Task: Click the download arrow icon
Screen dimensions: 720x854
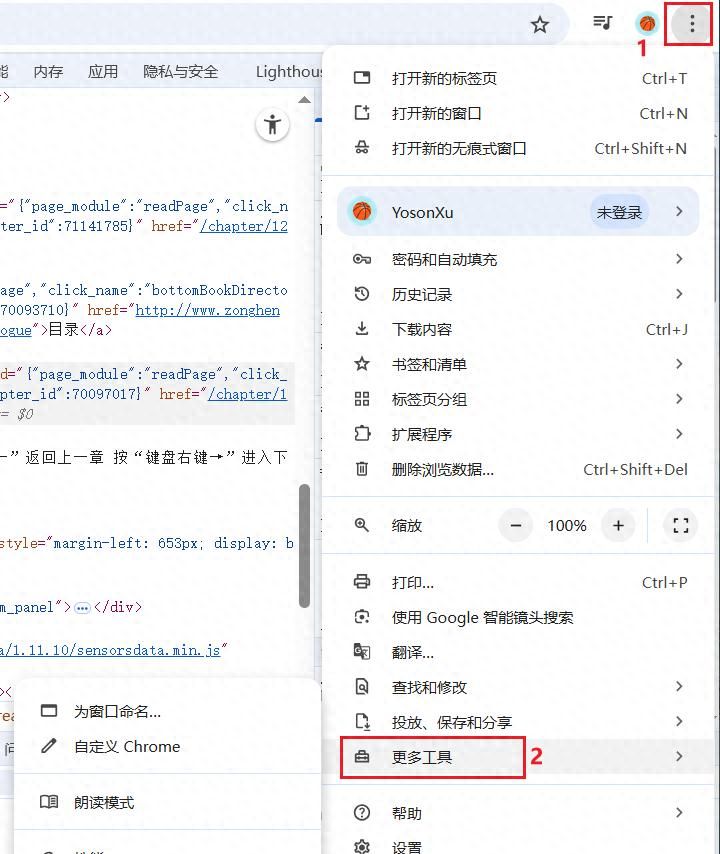Action: [x=362, y=328]
